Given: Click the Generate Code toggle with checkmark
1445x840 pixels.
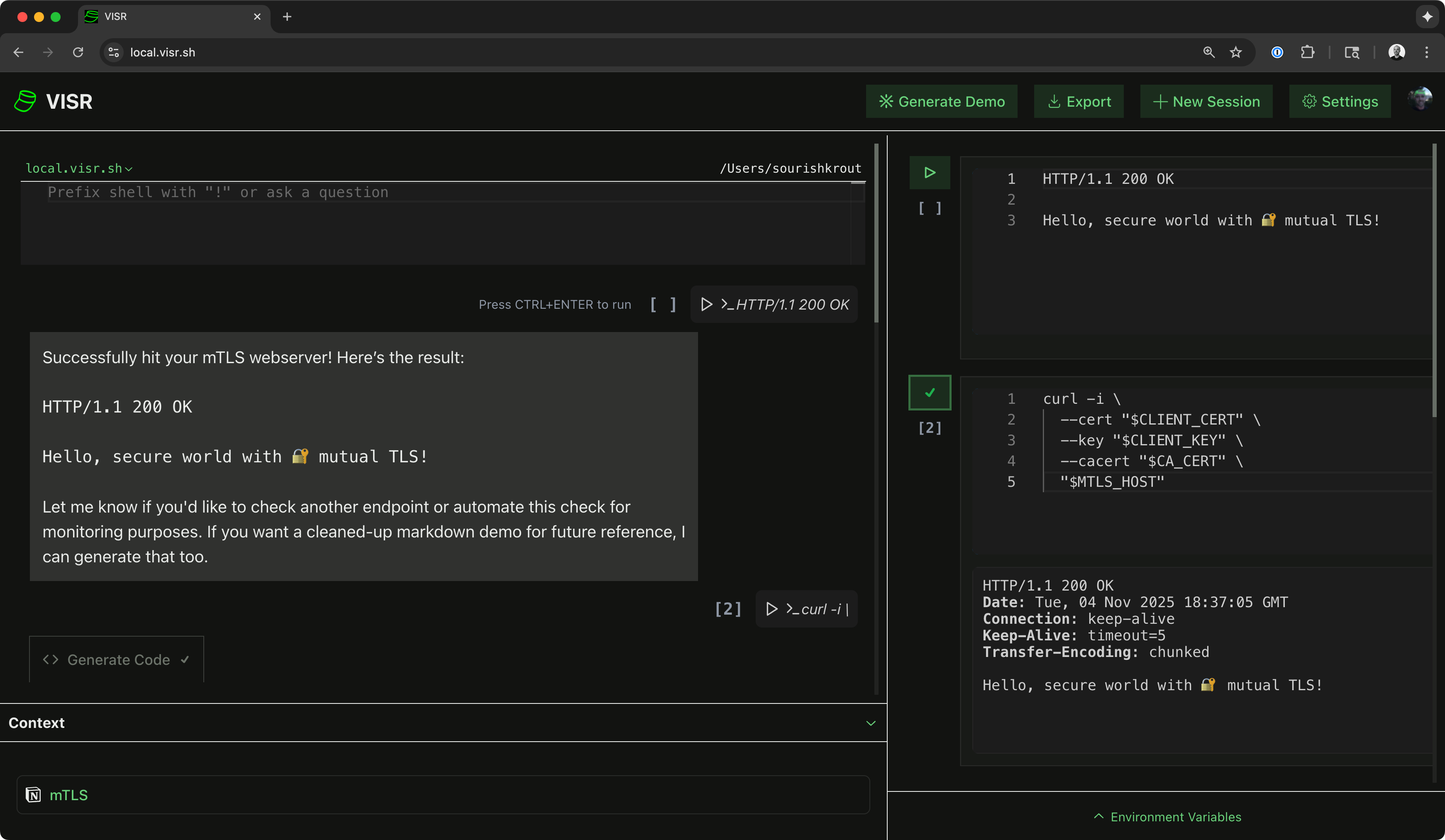Looking at the screenshot, I should coord(116,659).
